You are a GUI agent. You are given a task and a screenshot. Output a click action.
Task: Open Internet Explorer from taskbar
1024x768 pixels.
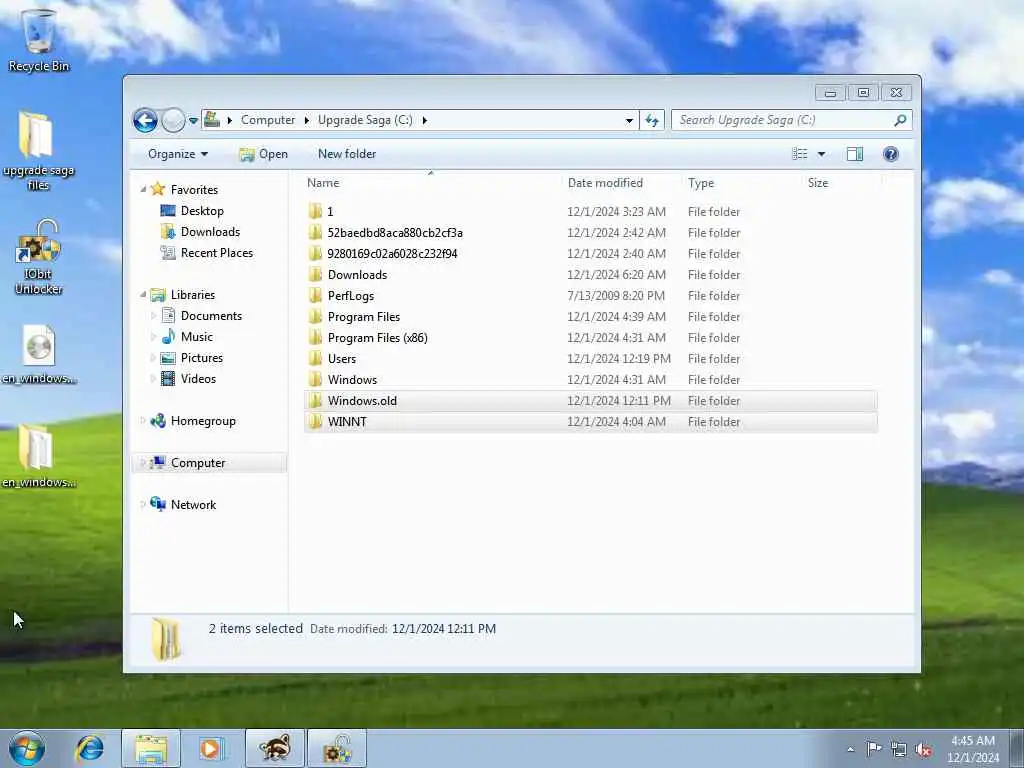[x=89, y=748]
